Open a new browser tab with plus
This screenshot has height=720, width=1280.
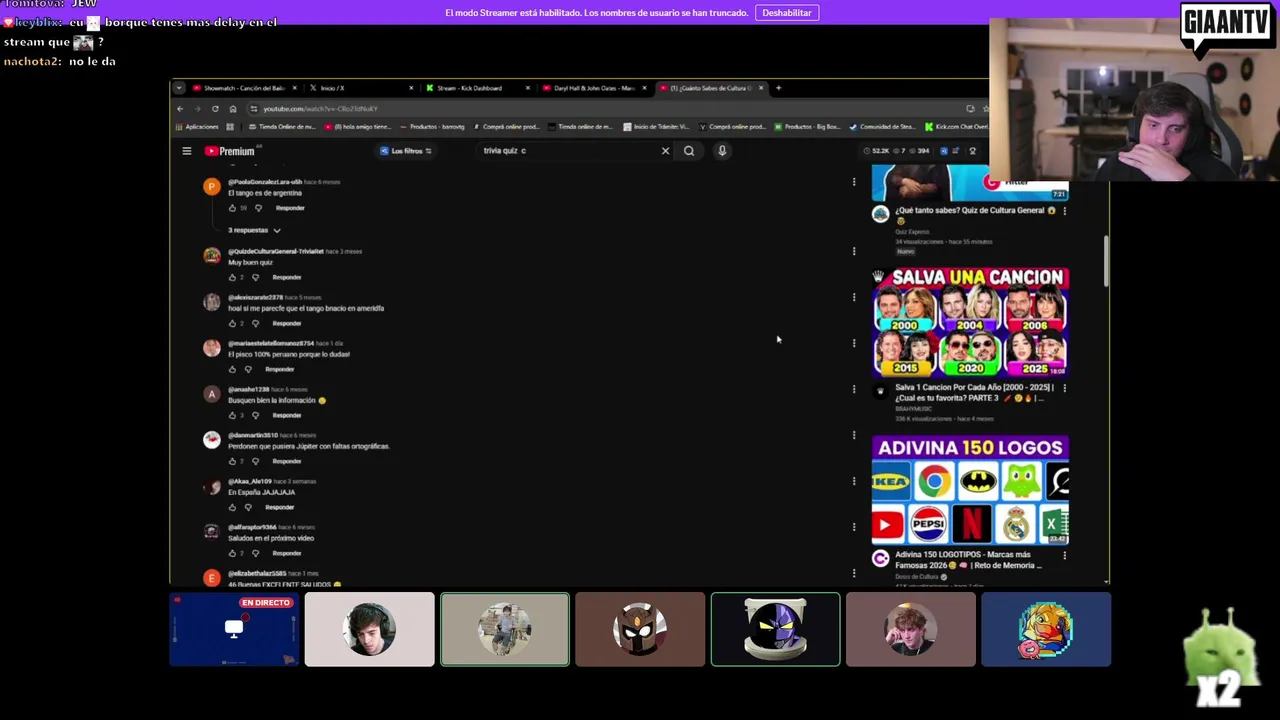coord(779,88)
